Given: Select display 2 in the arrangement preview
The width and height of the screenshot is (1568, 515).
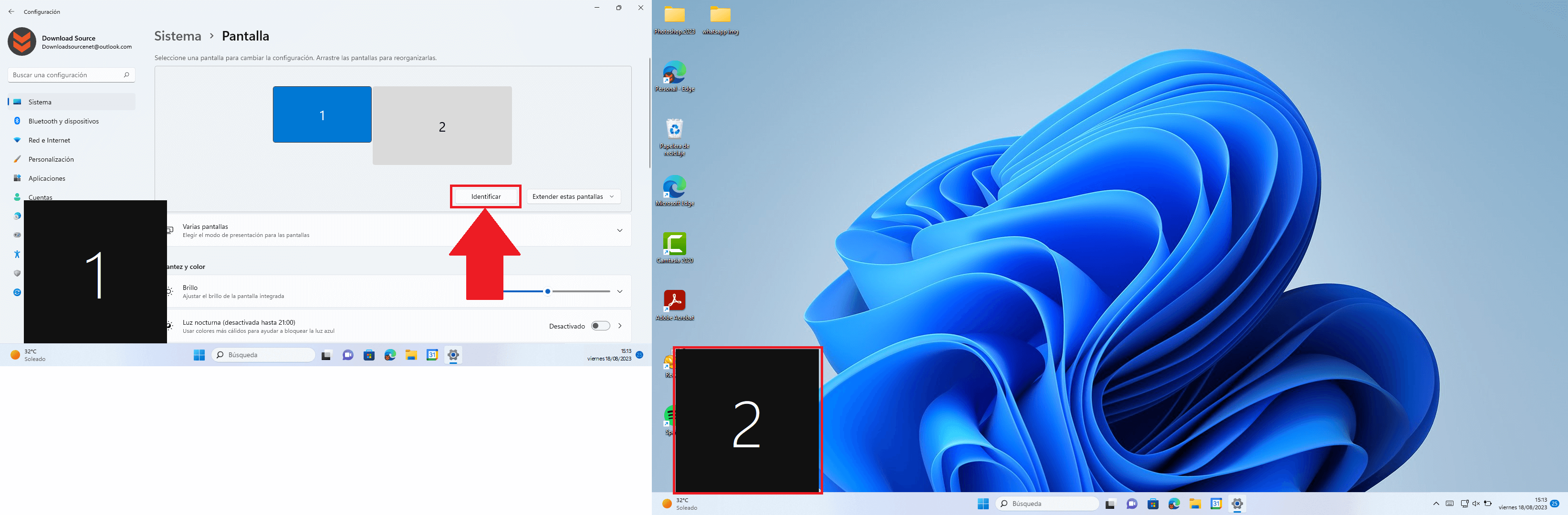Looking at the screenshot, I should [x=442, y=125].
